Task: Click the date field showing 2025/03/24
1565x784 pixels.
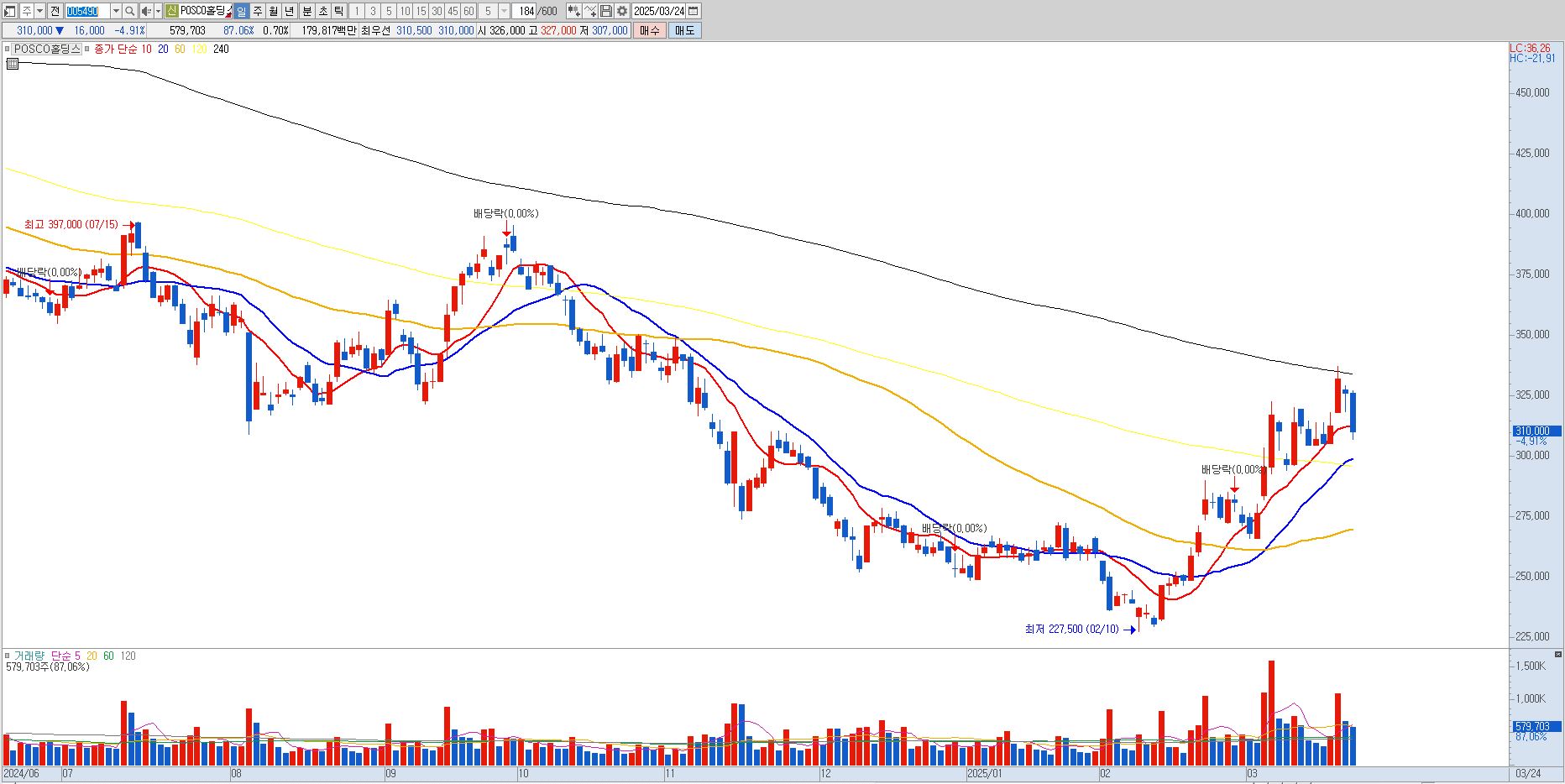Action: point(659,11)
